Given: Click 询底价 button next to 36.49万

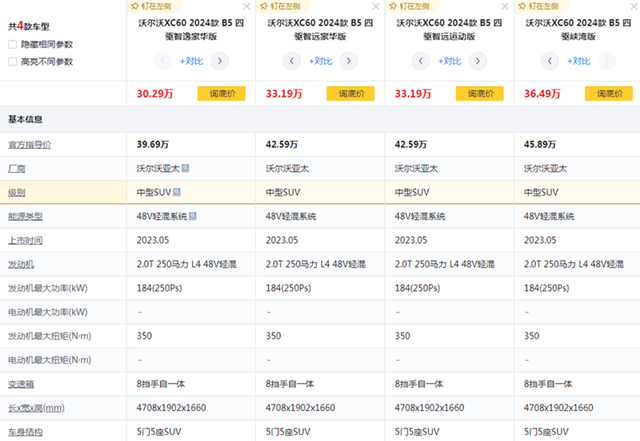Looking at the screenshot, I should coord(609,94).
